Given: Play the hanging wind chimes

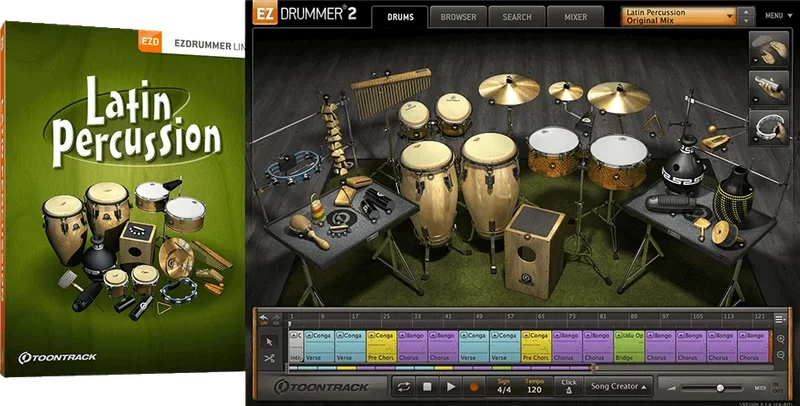Looking at the screenshot, I should [390, 92].
